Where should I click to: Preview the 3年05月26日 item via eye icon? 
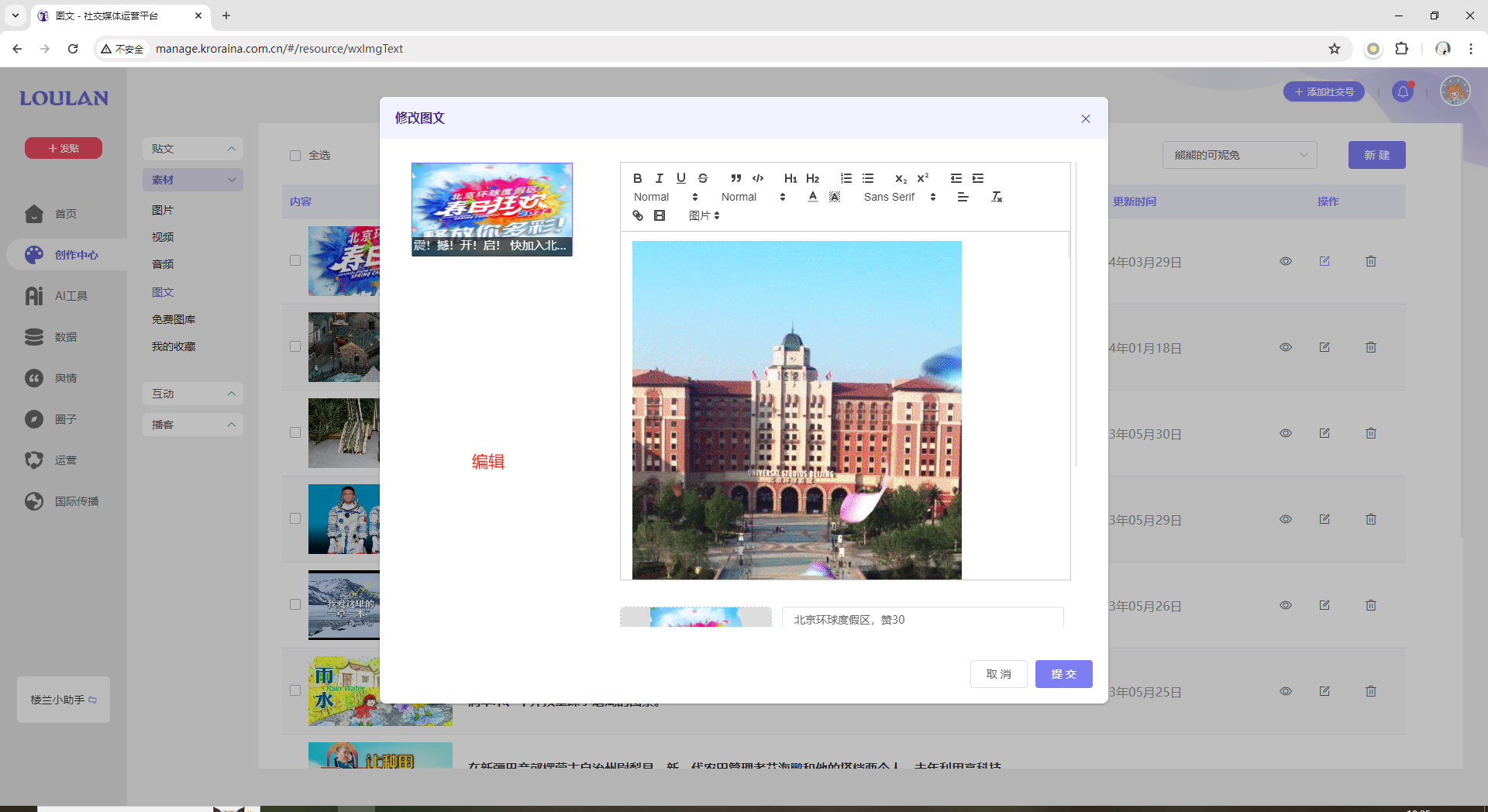[1286, 605]
